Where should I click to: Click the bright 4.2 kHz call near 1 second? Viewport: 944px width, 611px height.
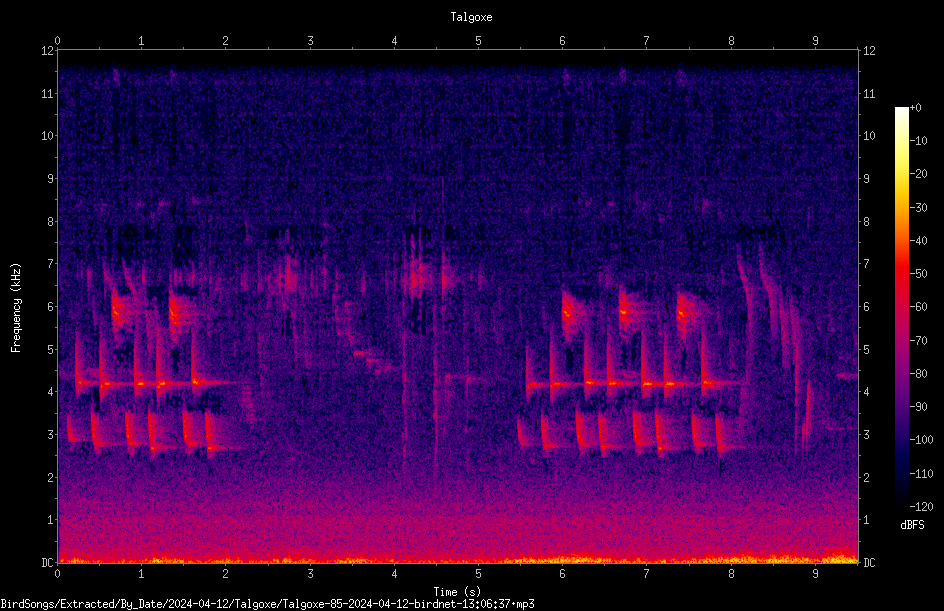(x=140, y=383)
